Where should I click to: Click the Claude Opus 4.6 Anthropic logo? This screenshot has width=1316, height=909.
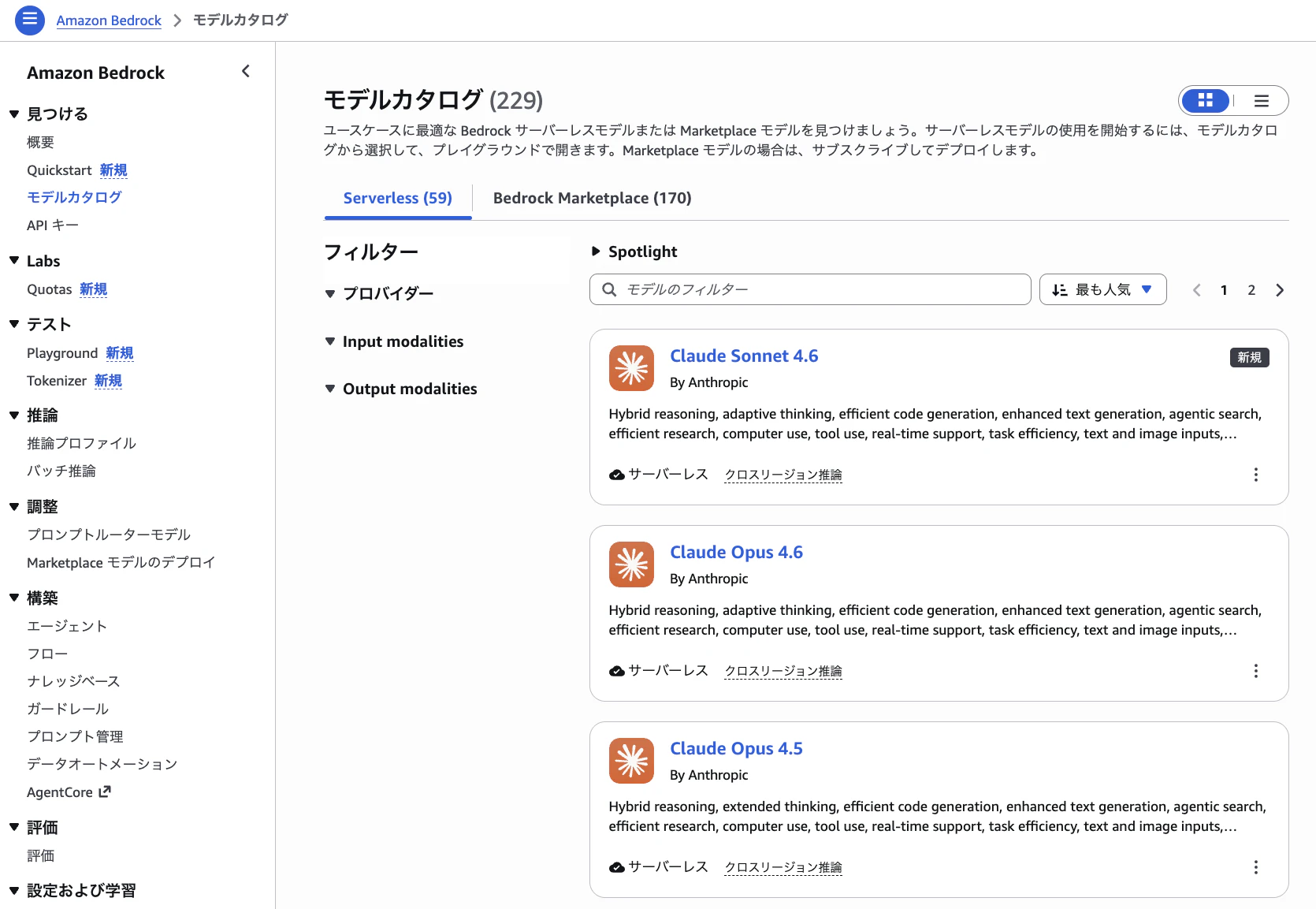click(631, 564)
